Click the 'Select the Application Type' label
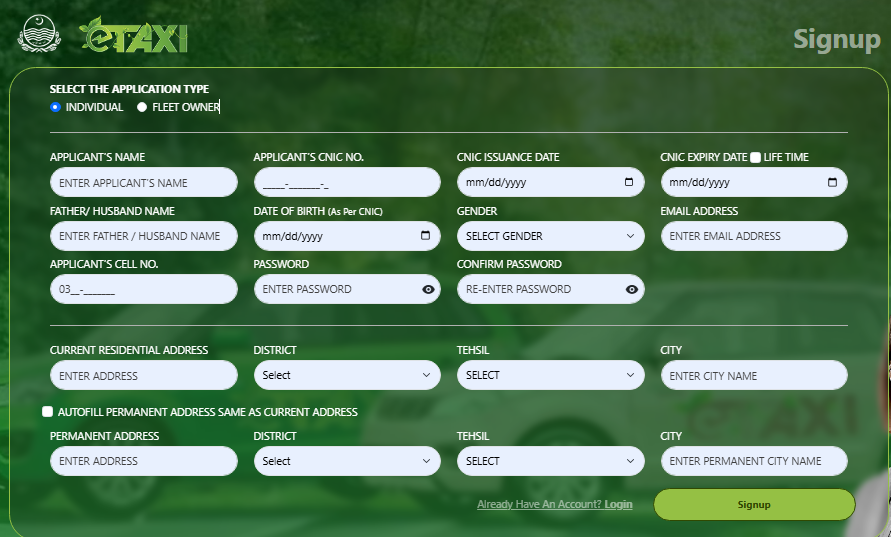The image size is (891, 537). [x=129, y=89]
